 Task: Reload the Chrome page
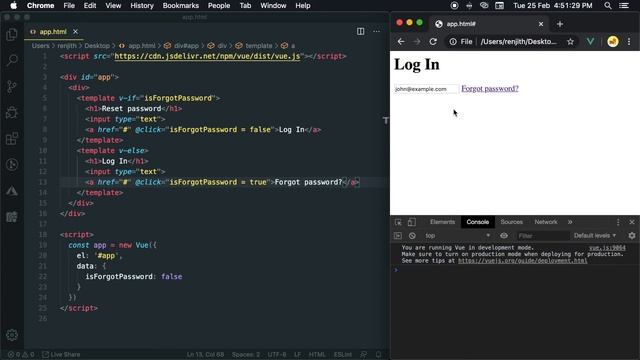(433, 42)
